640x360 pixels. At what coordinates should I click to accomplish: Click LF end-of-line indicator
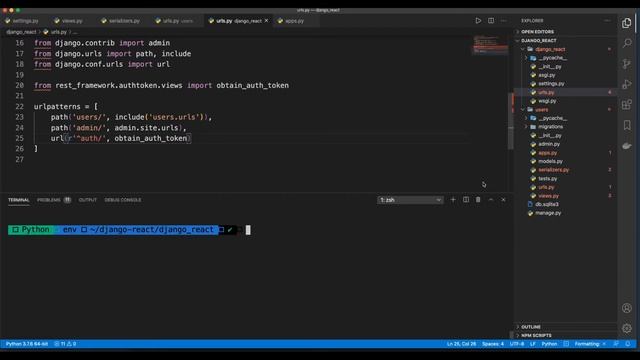[533, 344]
